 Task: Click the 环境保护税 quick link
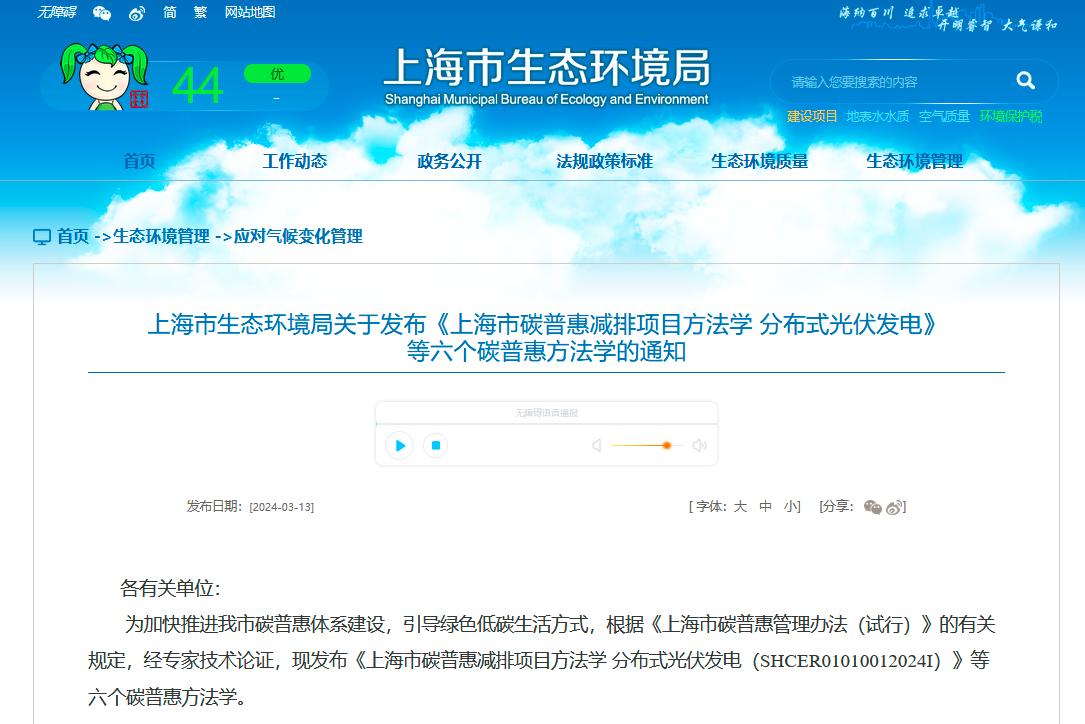(1011, 116)
